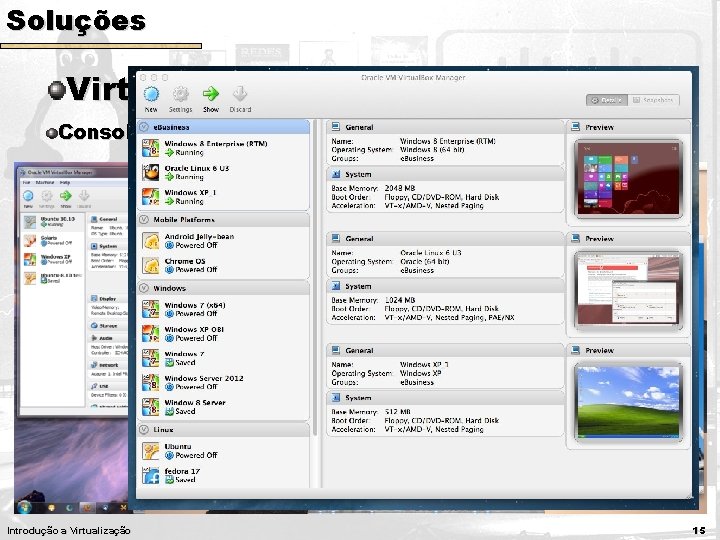
Task: Click the '2048 MB' base memory value
Action: click(399, 188)
